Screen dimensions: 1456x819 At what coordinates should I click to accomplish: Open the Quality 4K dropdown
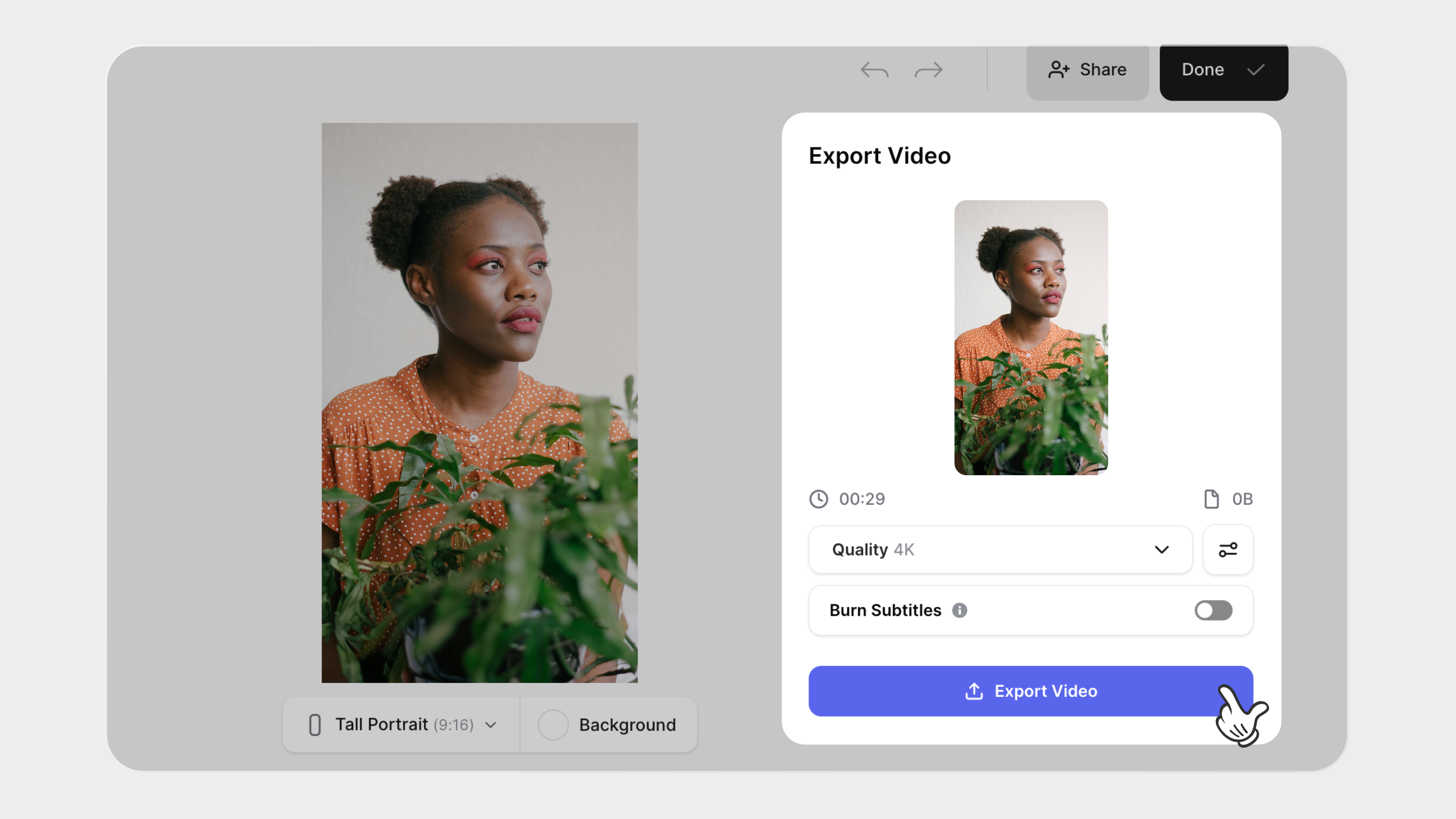pyautogui.click(x=1000, y=550)
